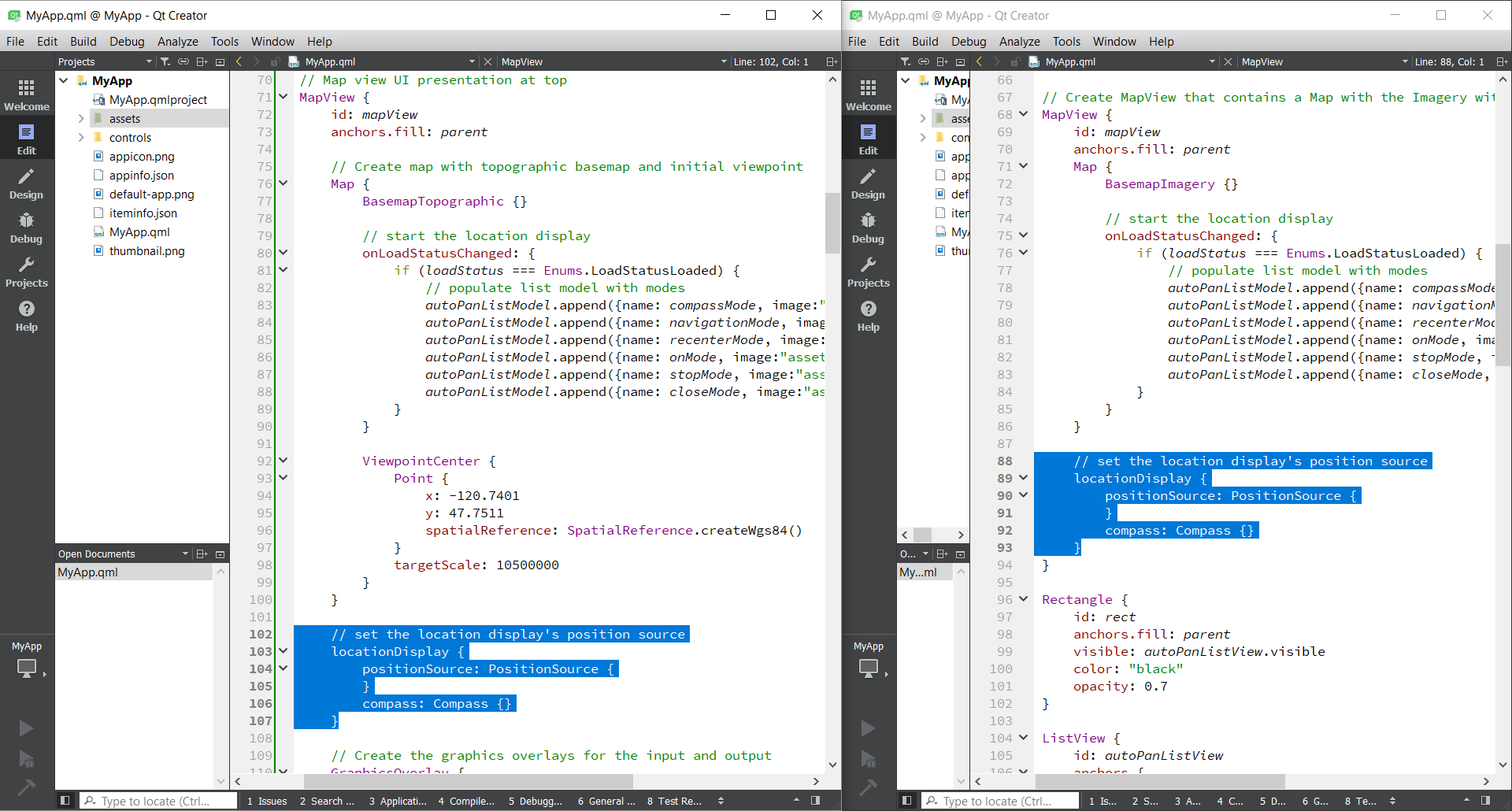Open Tools menu in right window

pos(1066,42)
